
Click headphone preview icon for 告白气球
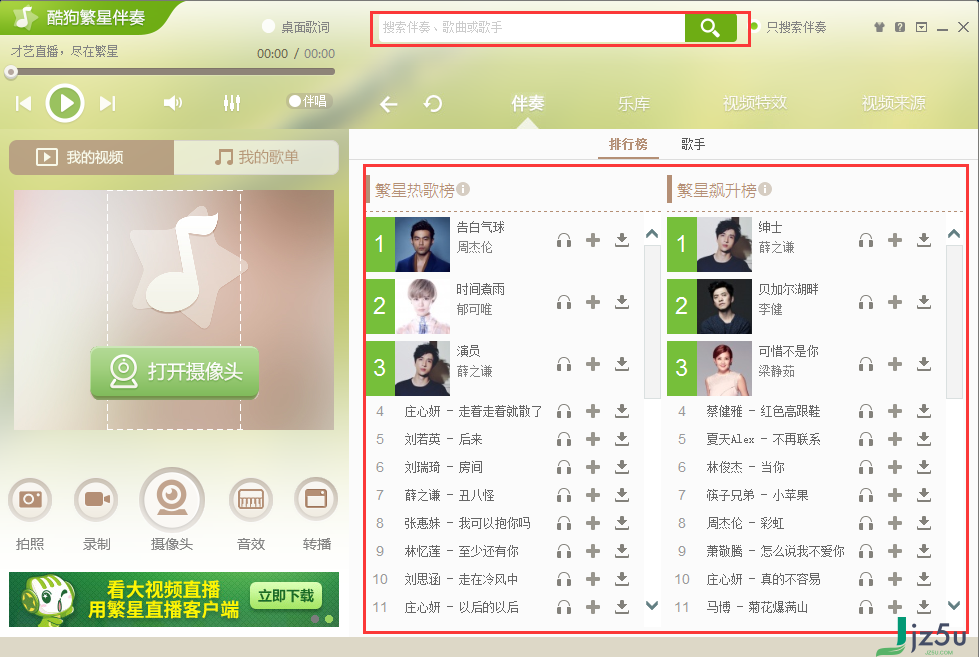pos(564,240)
